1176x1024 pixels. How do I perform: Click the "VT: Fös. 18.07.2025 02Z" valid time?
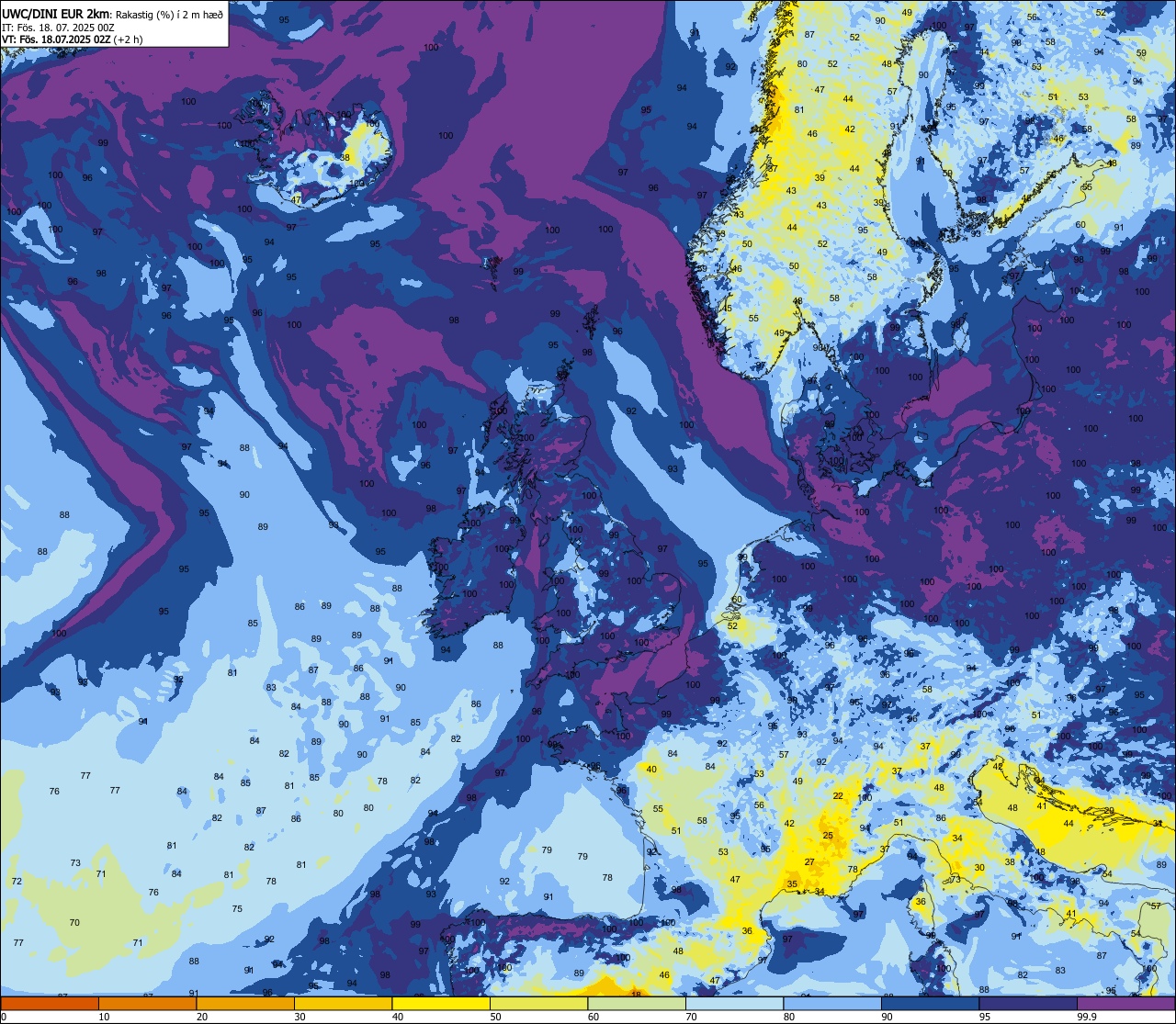coord(56,39)
